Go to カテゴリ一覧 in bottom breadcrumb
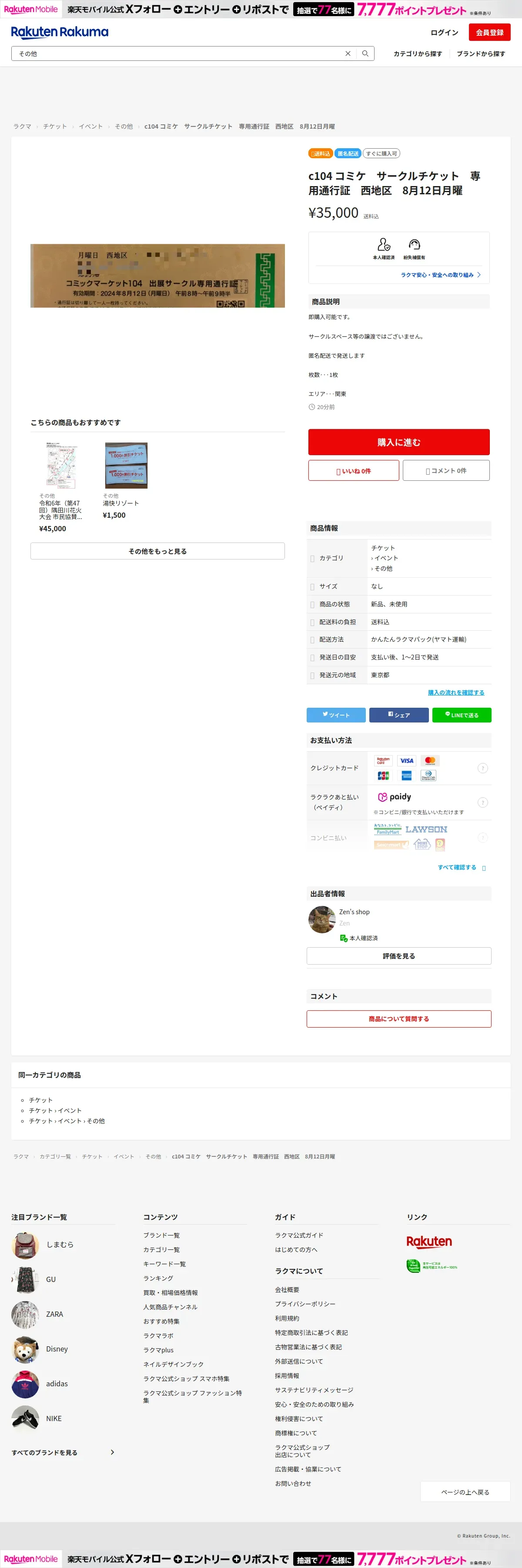This screenshot has height=1568, width=522. [55, 1156]
